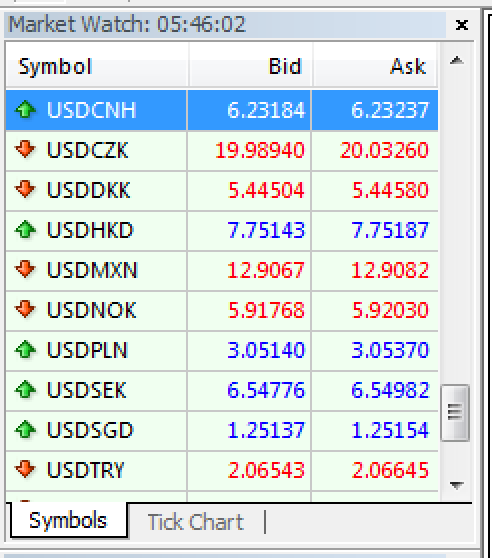Click the scrollbar up arrow
492x558 pixels.
pyautogui.click(x=456, y=61)
